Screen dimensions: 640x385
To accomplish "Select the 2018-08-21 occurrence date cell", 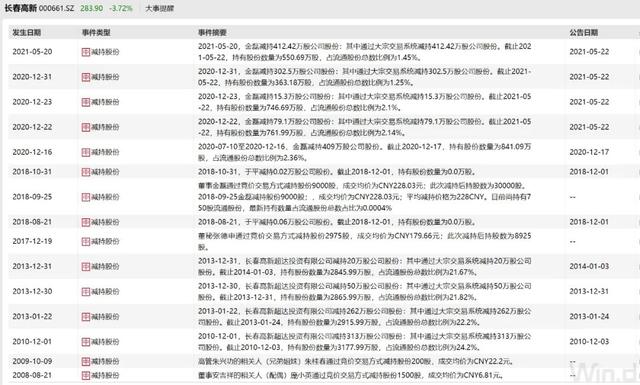I will pos(32,222).
